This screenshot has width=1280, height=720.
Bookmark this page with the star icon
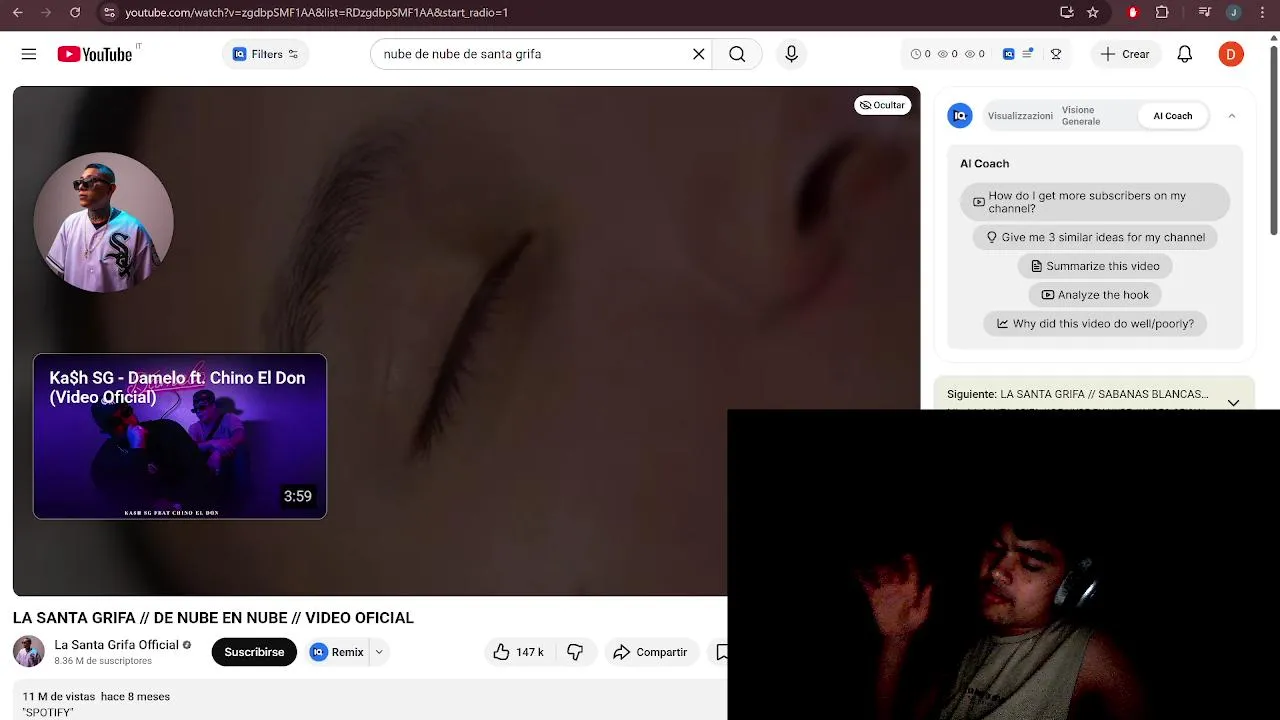[1093, 12]
